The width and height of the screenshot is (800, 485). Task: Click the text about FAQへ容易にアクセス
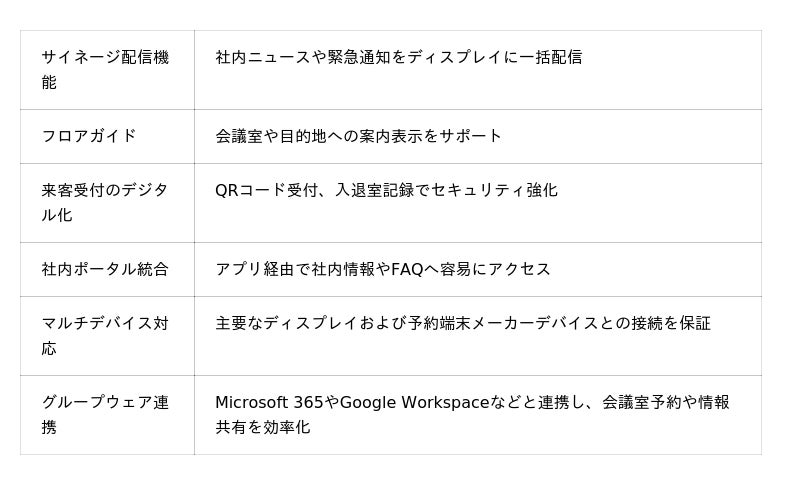tap(383, 269)
